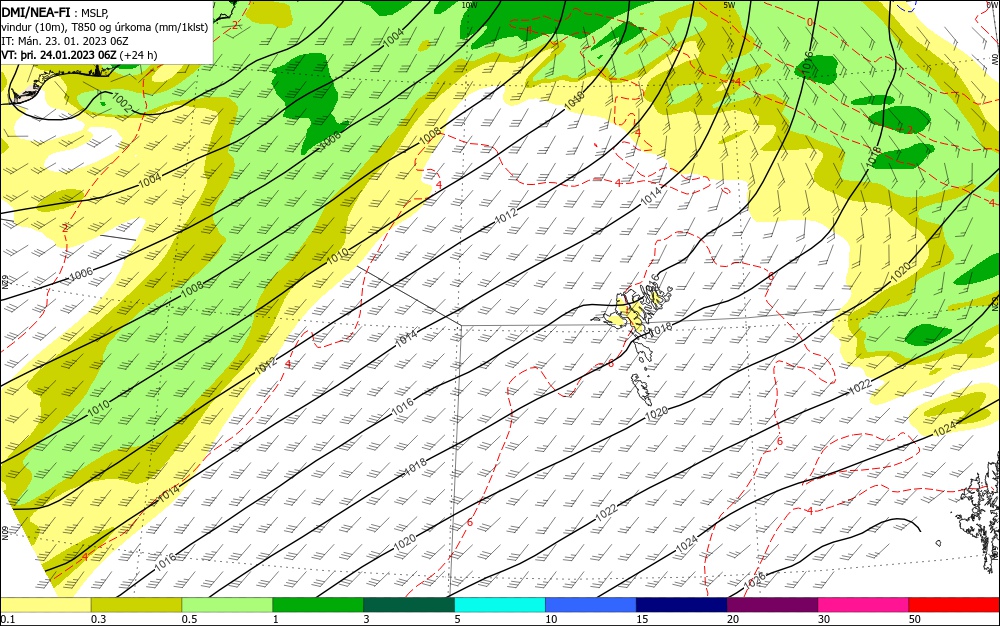Click the legend value "10"

[551, 620]
